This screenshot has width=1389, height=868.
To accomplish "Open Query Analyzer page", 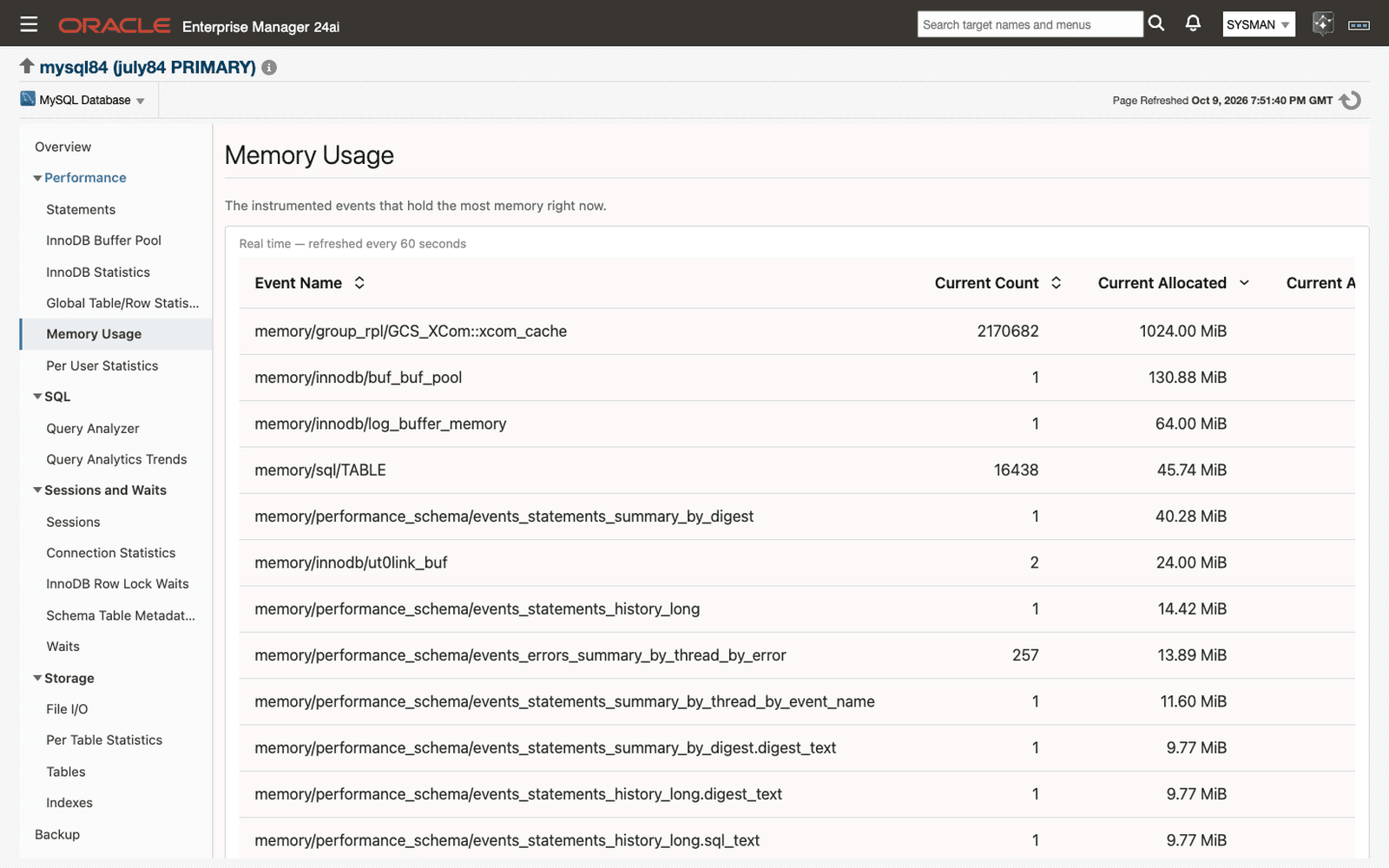I will (x=93, y=428).
